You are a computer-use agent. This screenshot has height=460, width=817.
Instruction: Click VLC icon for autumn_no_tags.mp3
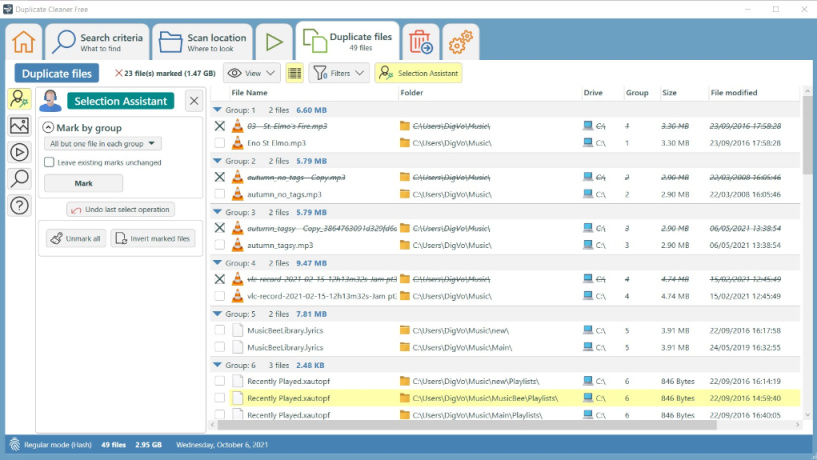[237, 194]
